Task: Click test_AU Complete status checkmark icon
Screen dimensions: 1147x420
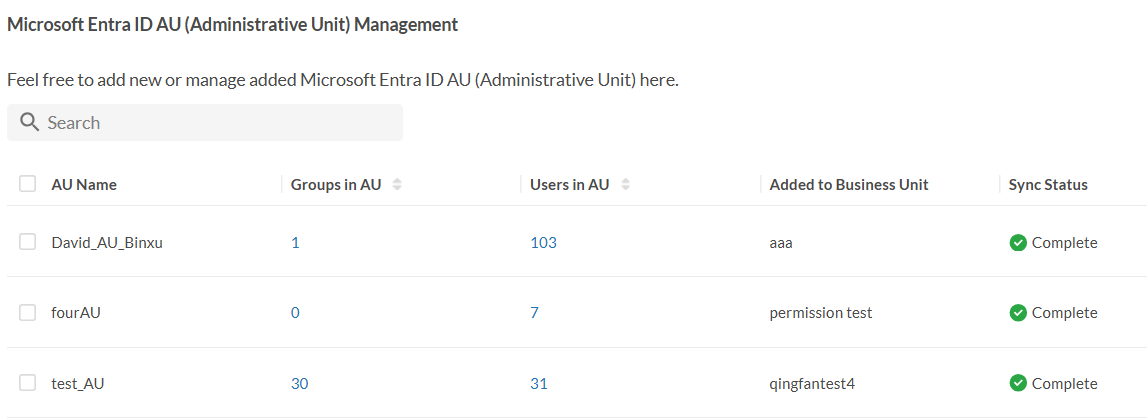Action: tap(1018, 383)
